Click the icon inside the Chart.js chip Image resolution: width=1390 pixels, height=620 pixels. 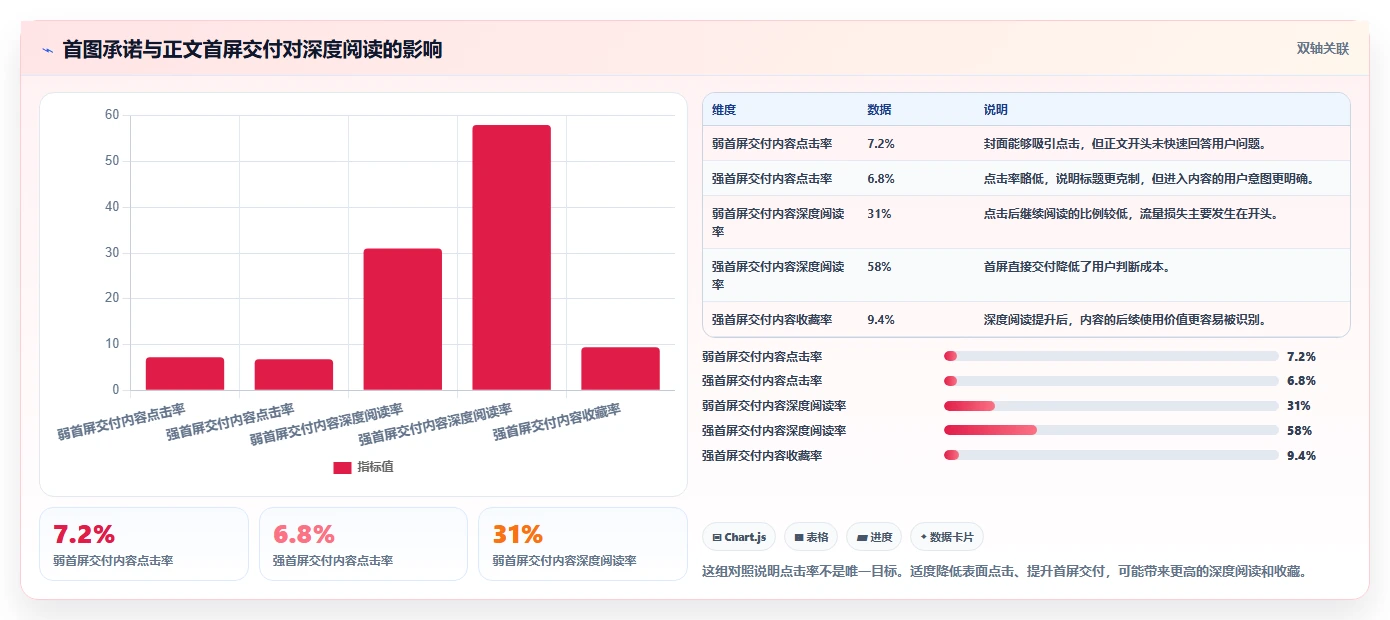tap(717, 537)
